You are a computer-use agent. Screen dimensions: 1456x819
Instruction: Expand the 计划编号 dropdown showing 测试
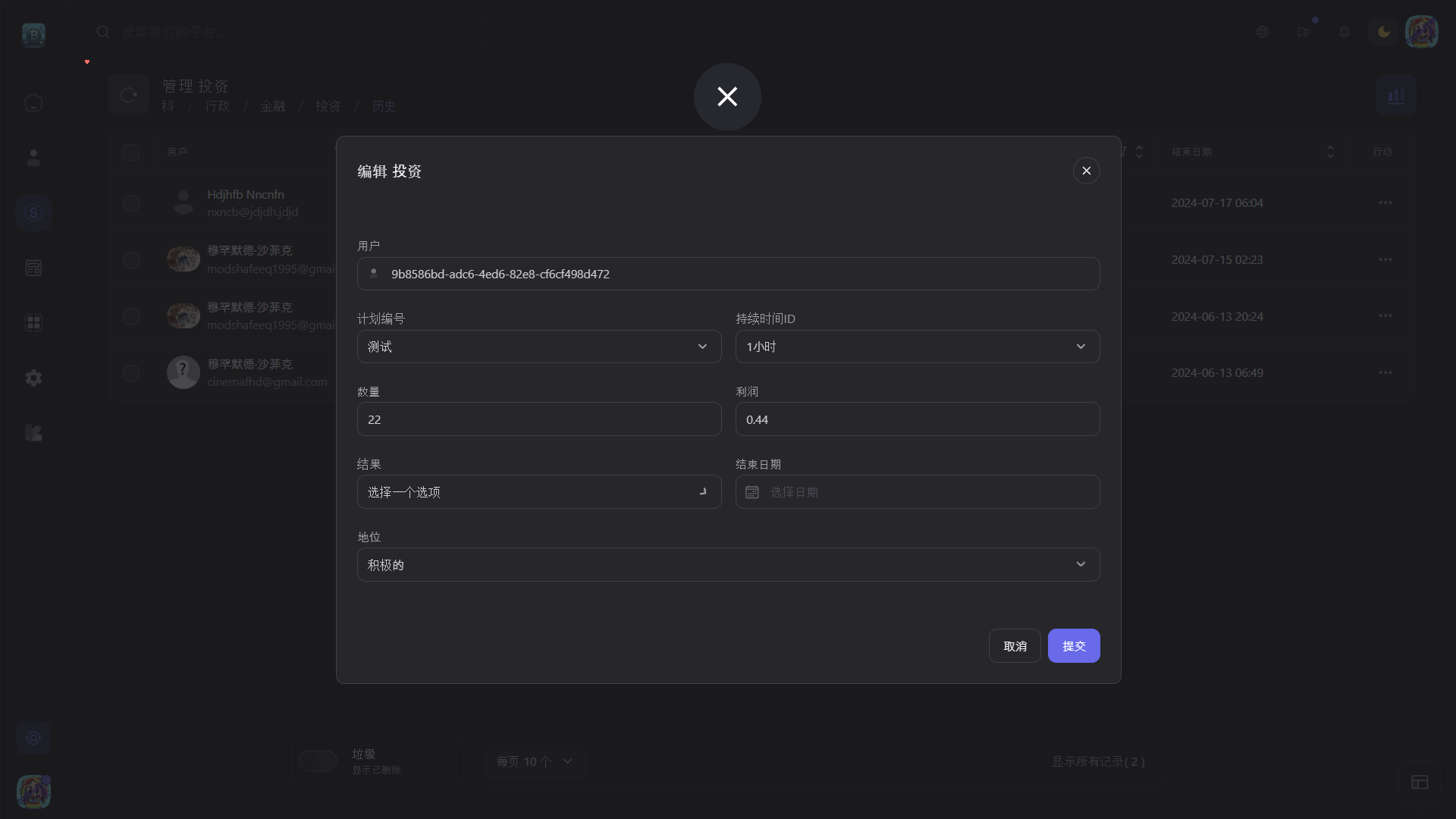pyautogui.click(x=539, y=347)
